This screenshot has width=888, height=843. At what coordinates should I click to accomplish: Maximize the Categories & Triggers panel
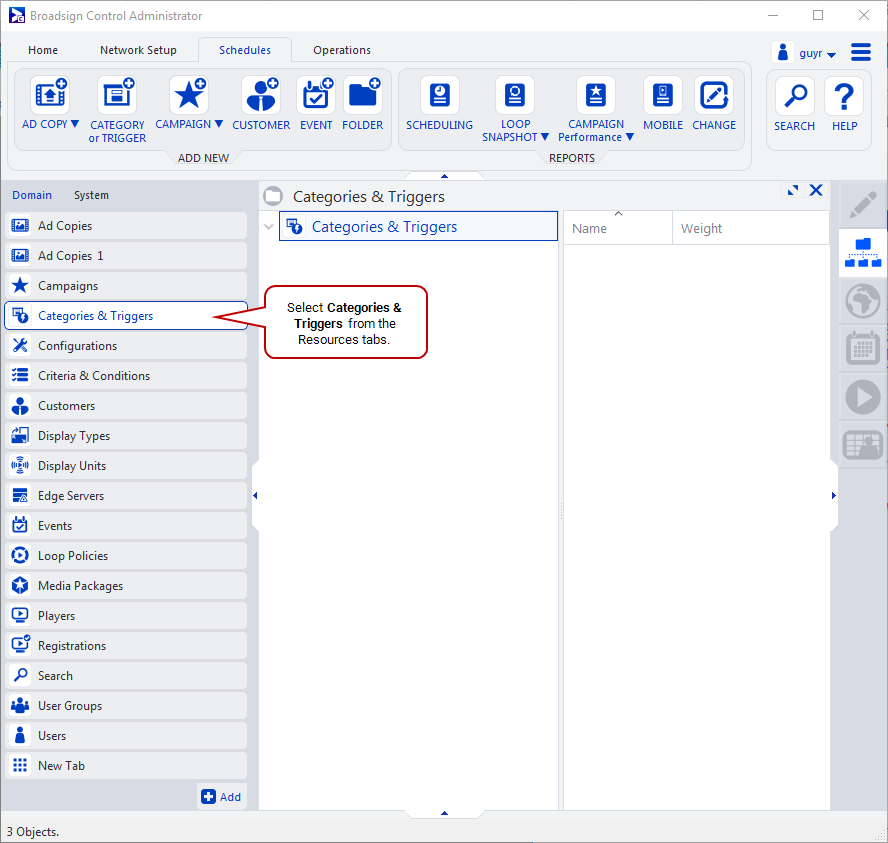coord(793,190)
